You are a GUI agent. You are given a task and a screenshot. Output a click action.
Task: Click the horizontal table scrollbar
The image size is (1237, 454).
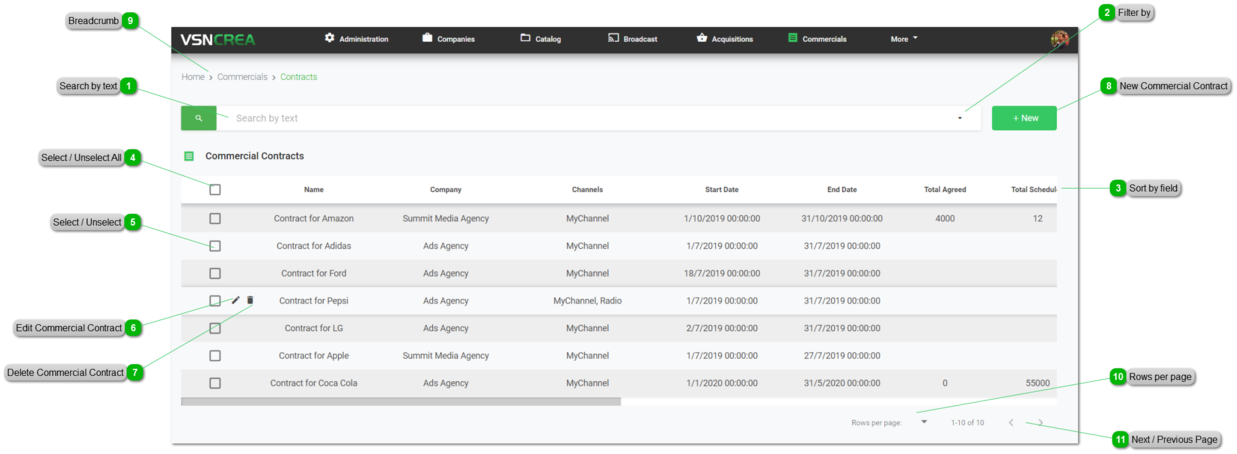coord(400,402)
